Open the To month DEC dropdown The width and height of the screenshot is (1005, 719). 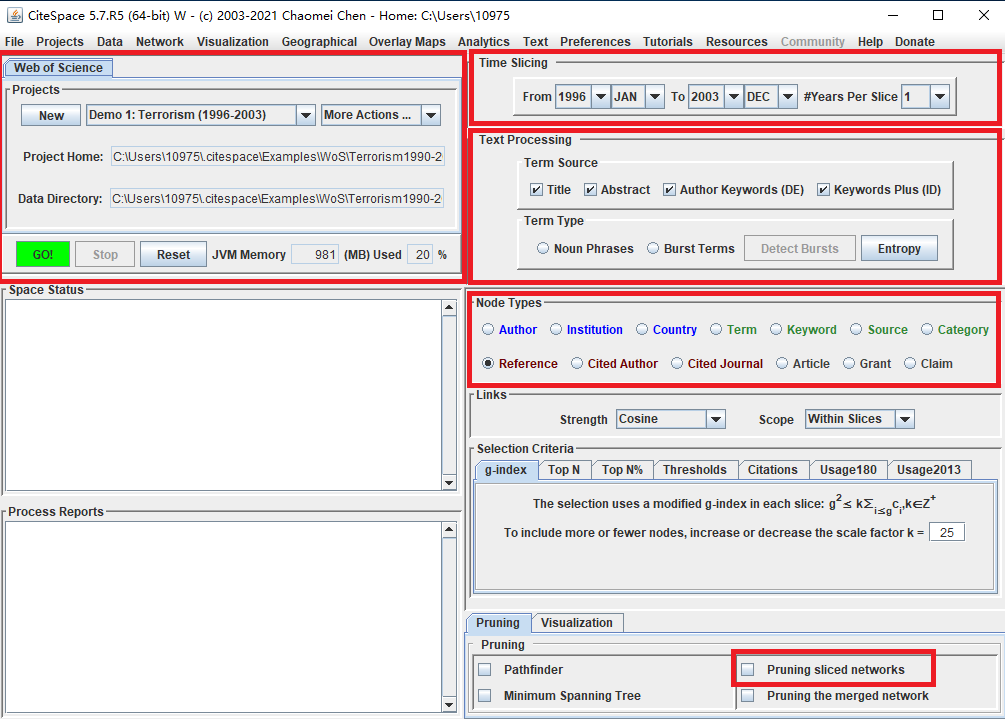click(x=788, y=97)
